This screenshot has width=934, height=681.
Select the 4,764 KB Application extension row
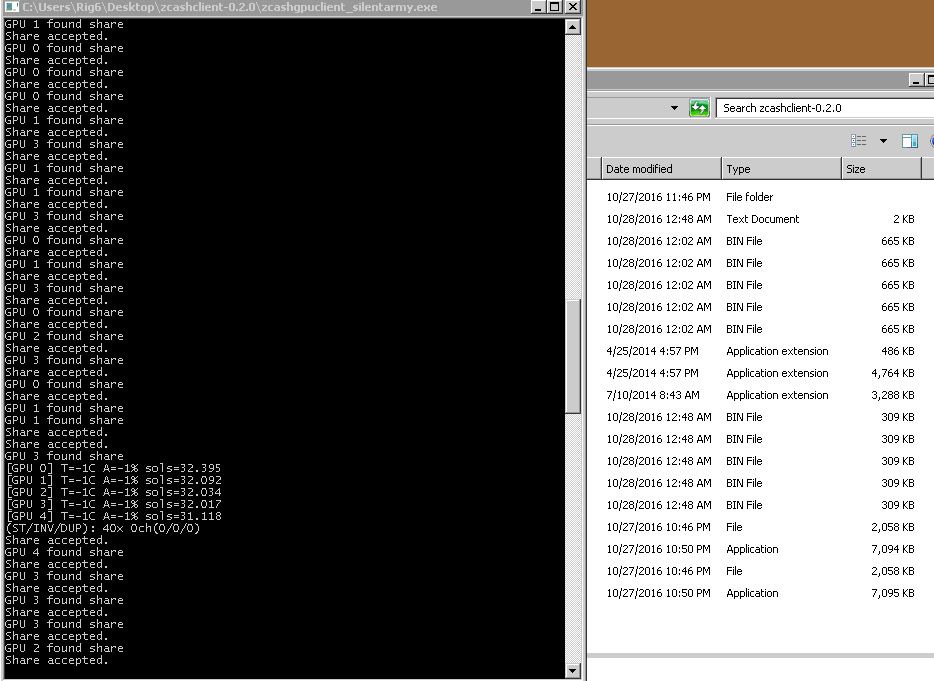point(760,374)
